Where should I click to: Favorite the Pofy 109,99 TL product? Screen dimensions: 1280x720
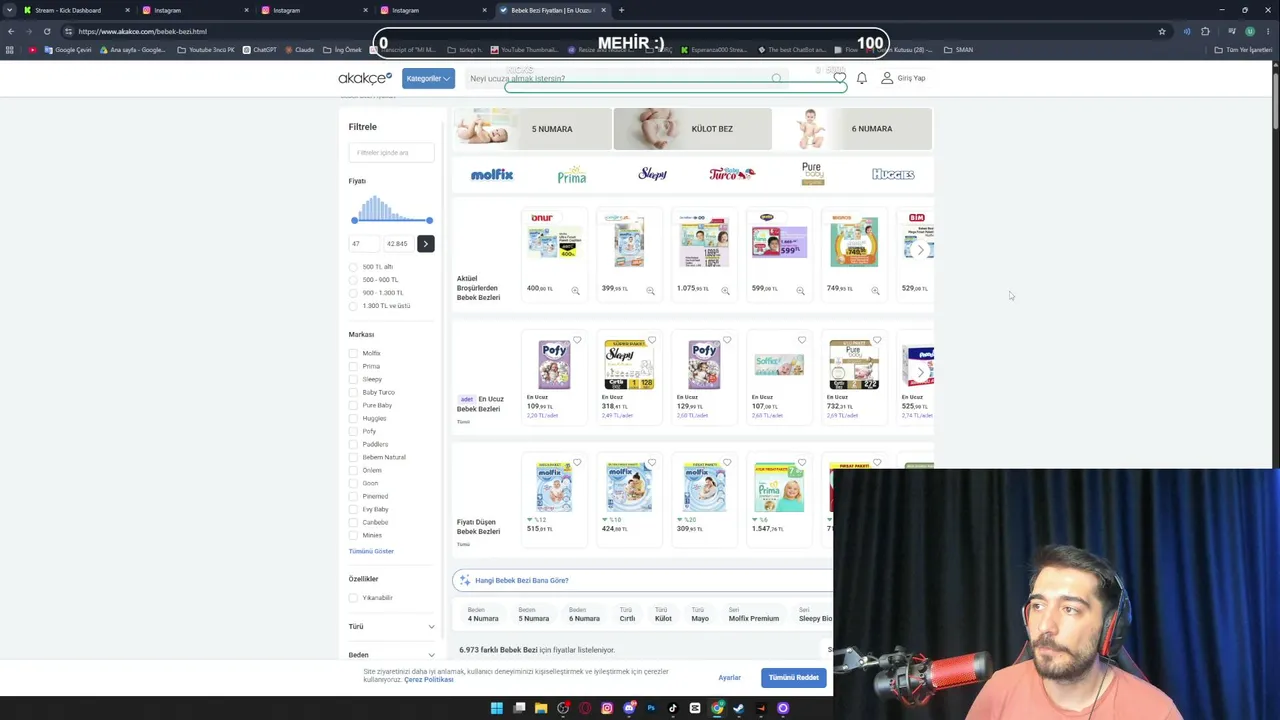577,340
